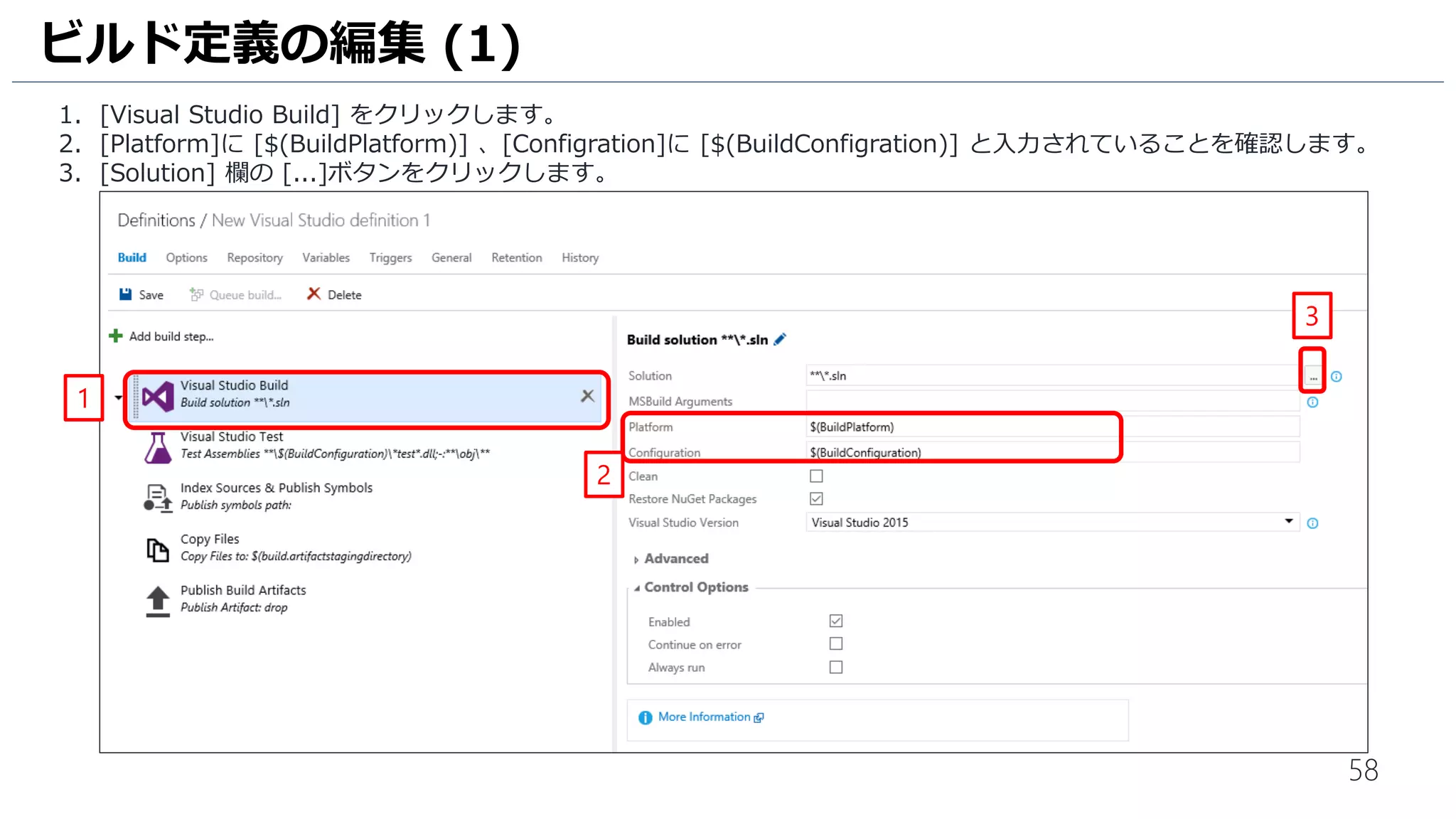Open the Repository tab
The width and height of the screenshot is (1456, 819).
255,257
